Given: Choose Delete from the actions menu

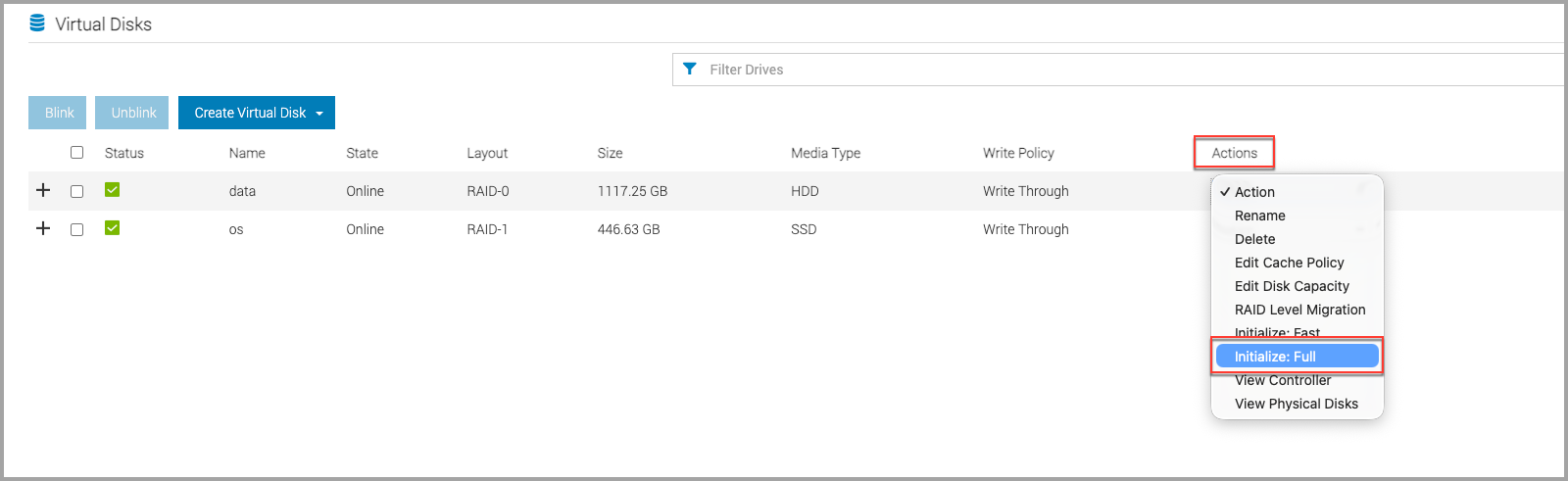Looking at the screenshot, I should 1297,239.
